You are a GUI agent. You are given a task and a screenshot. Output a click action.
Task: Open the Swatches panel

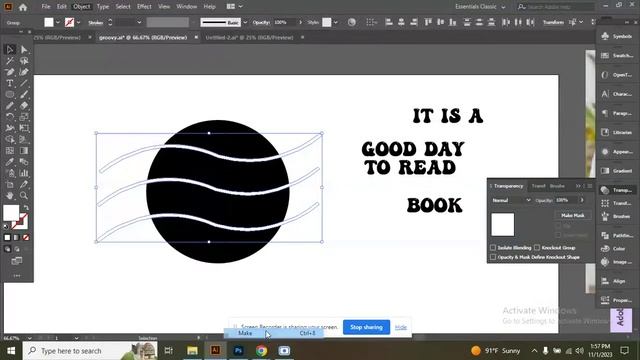tap(617, 56)
